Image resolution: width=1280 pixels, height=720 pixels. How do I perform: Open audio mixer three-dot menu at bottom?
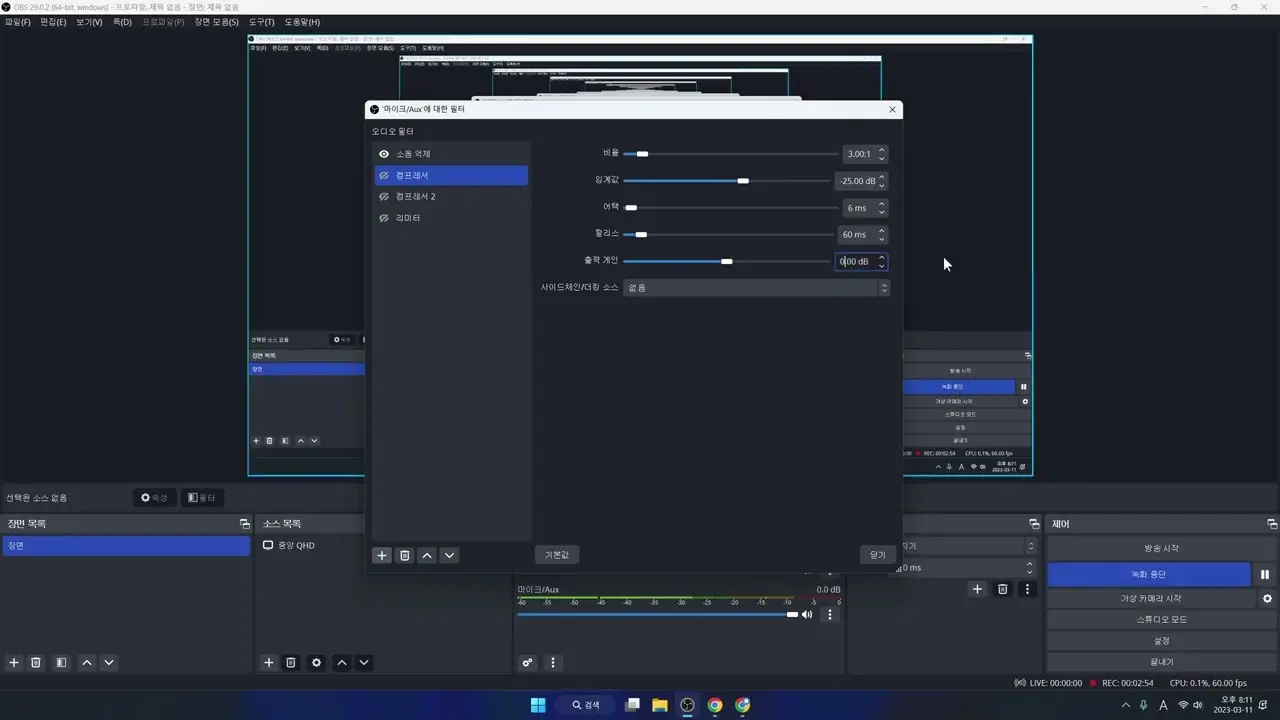point(552,663)
